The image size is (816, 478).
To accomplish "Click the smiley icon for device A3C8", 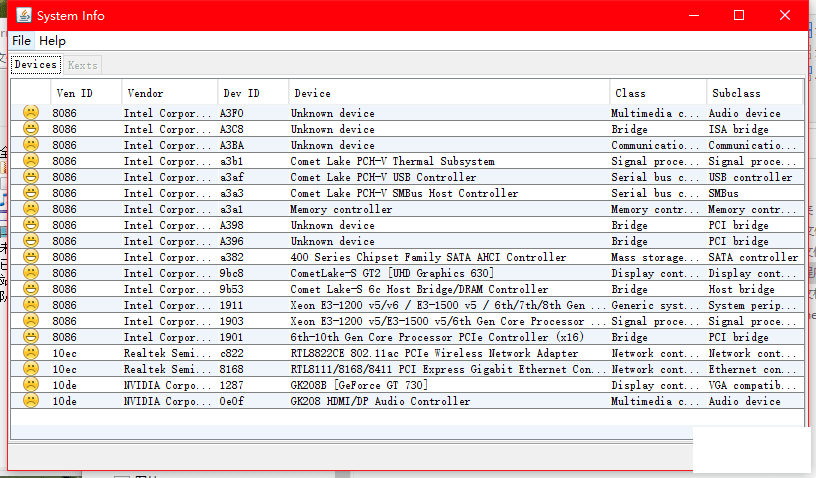I will pyautogui.click(x=31, y=128).
